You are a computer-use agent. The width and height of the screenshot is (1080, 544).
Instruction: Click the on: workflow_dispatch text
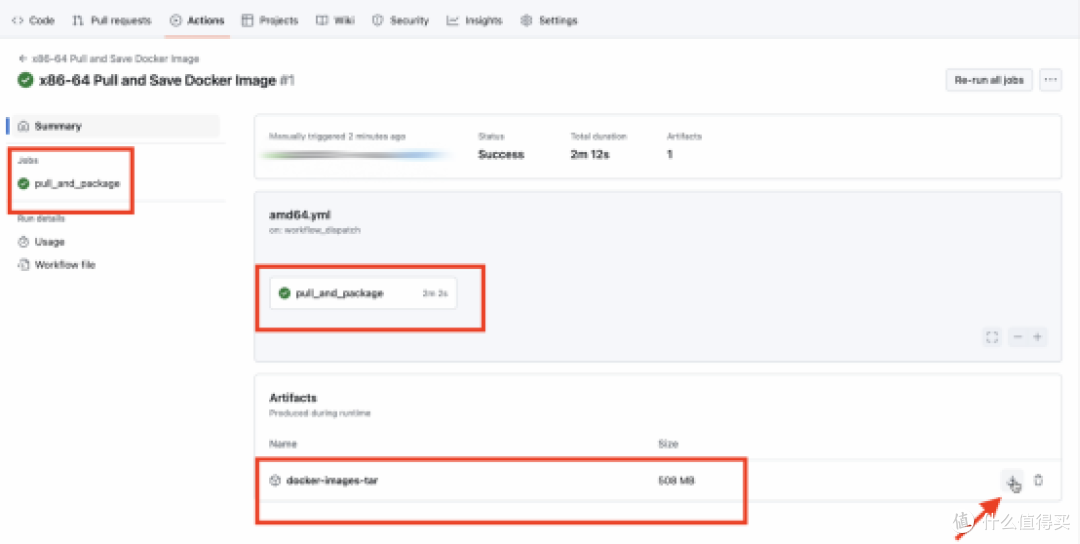coord(315,230)
